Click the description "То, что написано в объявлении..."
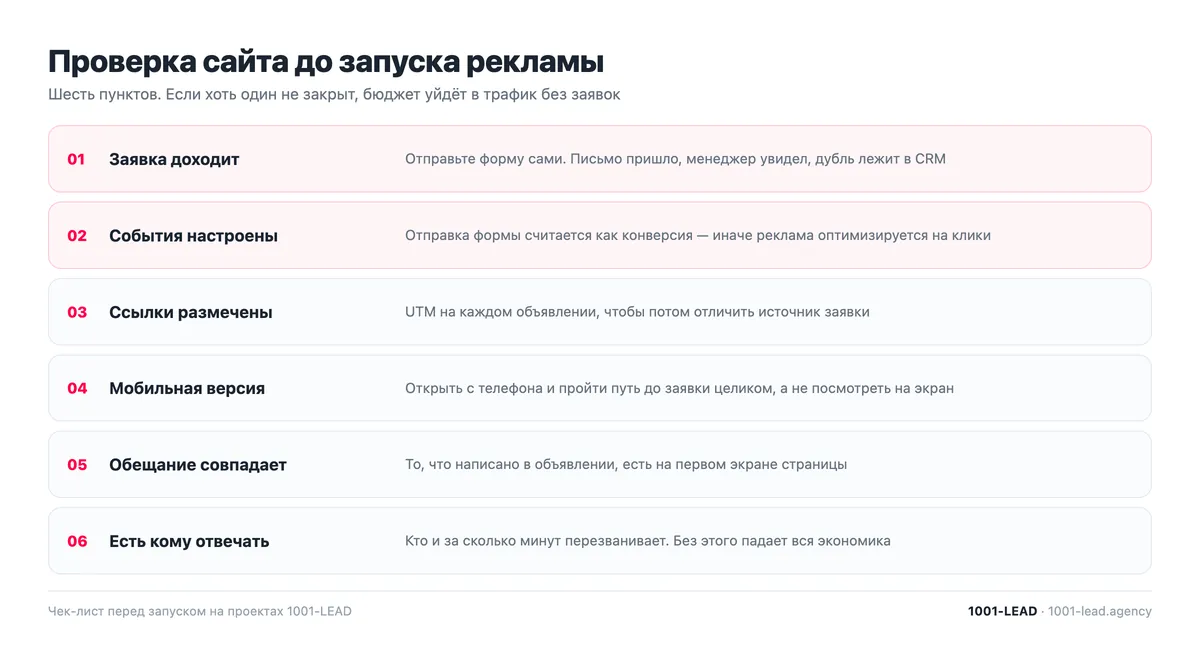 pos(626,465)
